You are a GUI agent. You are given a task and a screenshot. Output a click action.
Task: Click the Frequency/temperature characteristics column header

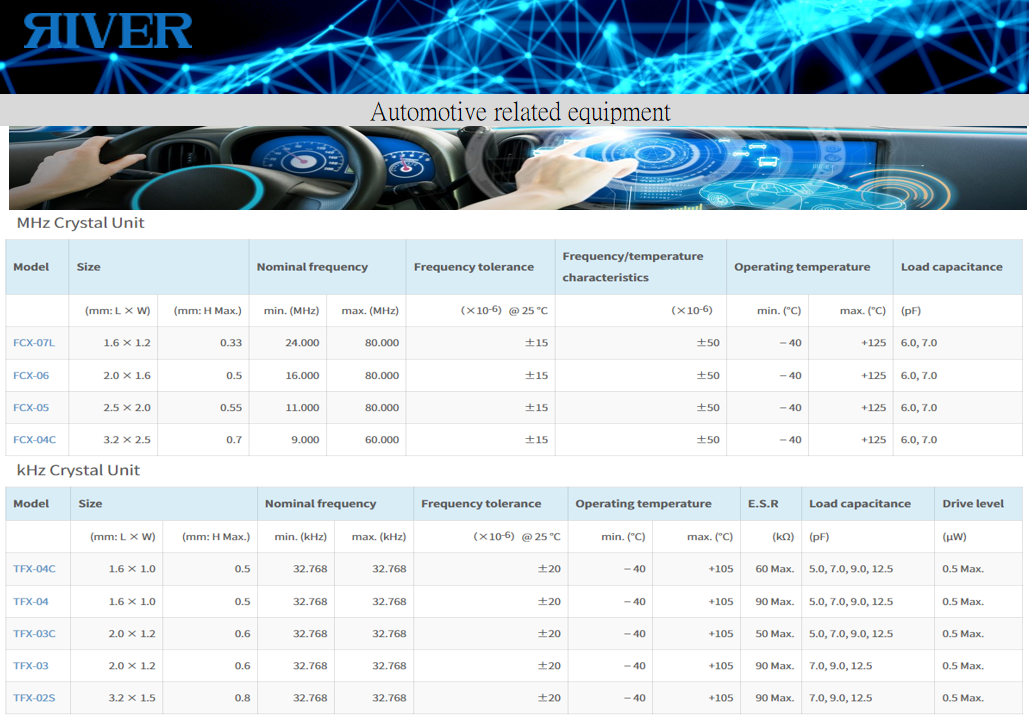click(632, 267)
